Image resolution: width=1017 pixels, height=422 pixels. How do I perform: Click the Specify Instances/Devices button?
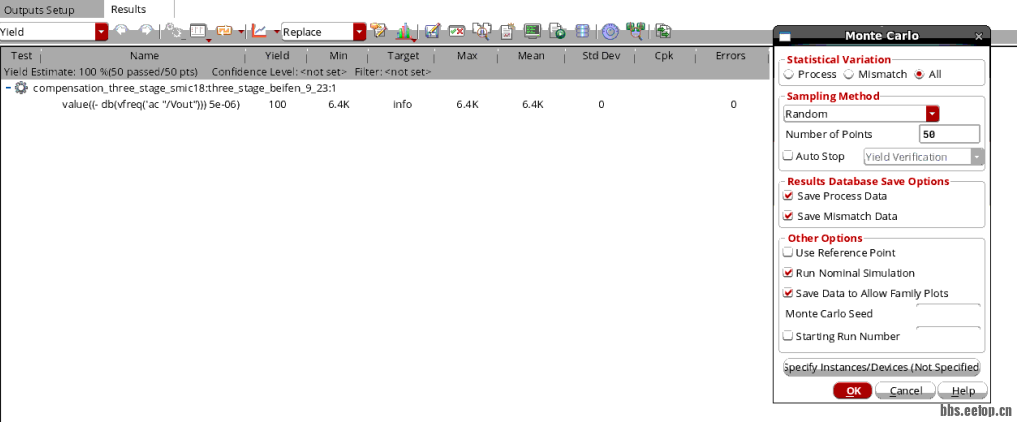[x=881, y=367]
